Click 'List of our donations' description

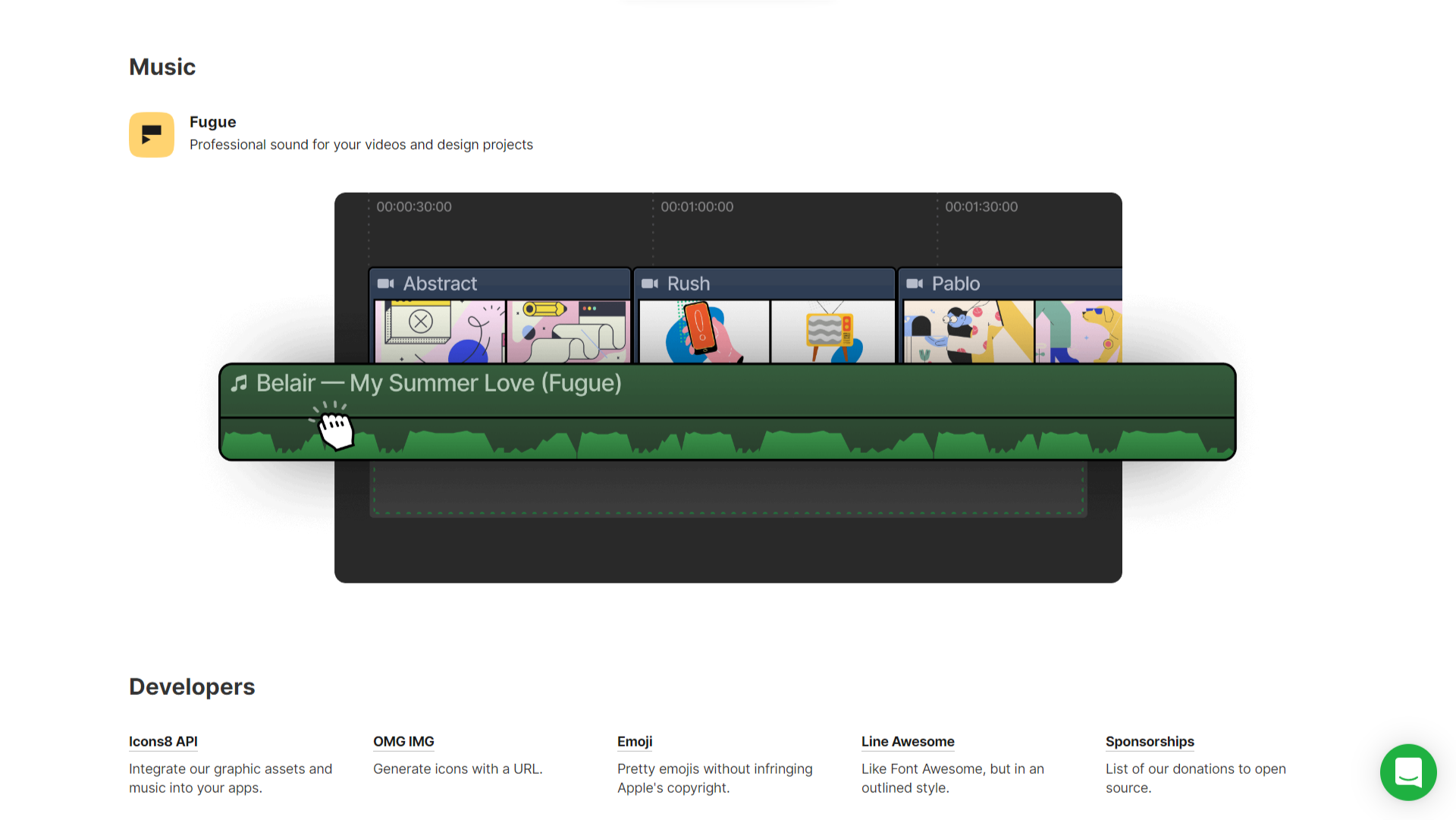click(1196, 778)
